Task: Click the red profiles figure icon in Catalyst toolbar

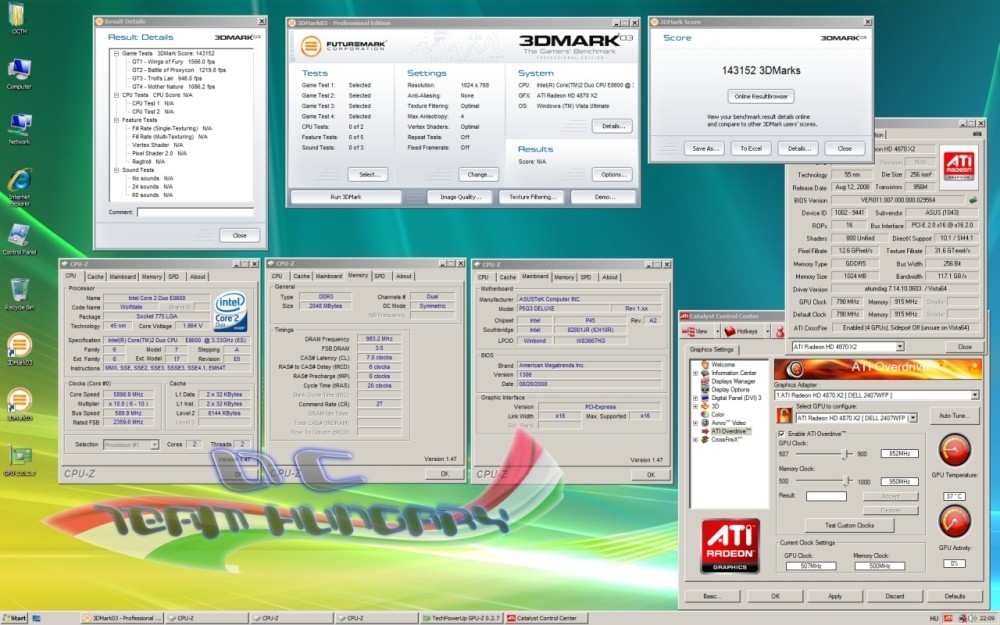Action: point(779,332)
